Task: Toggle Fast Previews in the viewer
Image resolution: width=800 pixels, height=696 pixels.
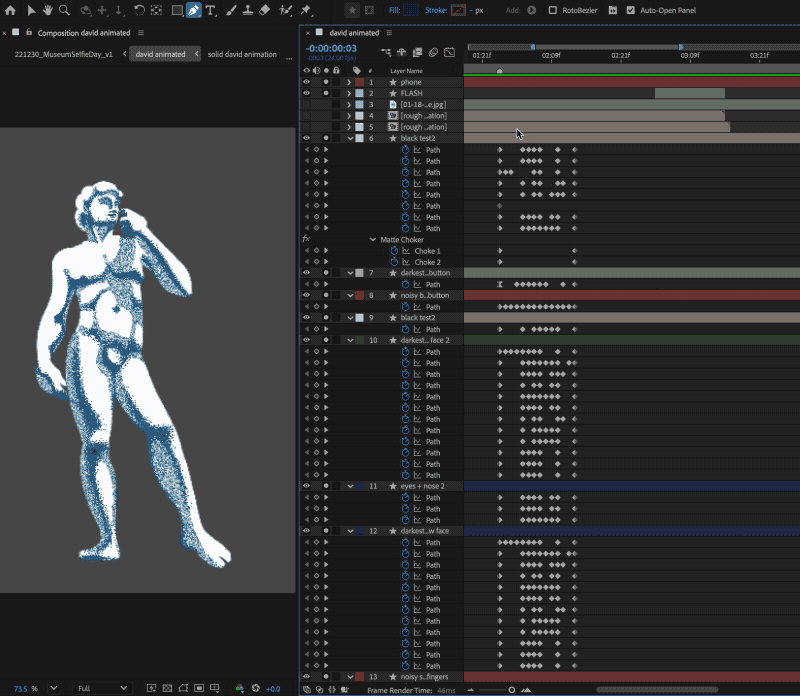Action: (x=152, y=688)
